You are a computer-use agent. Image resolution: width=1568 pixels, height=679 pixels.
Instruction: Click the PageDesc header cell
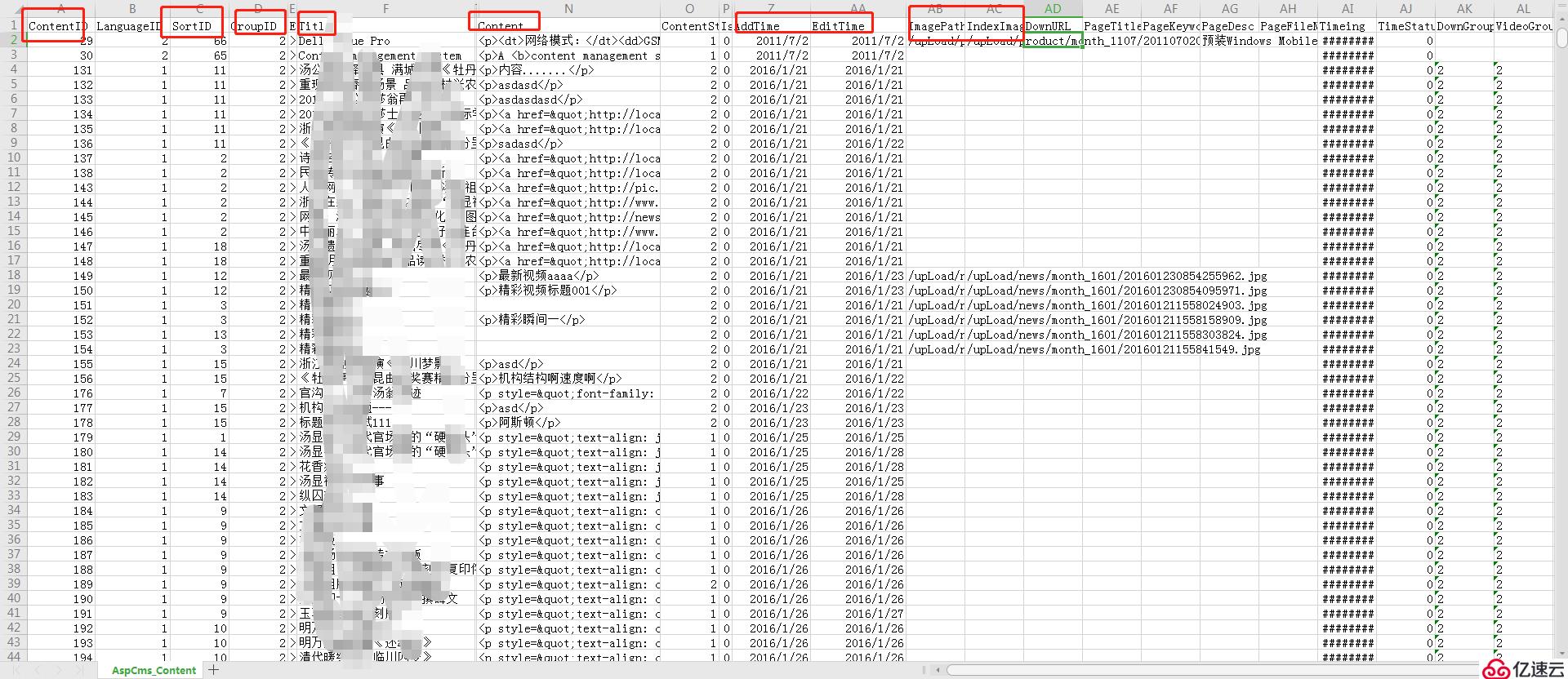[x=1230, y=26]
